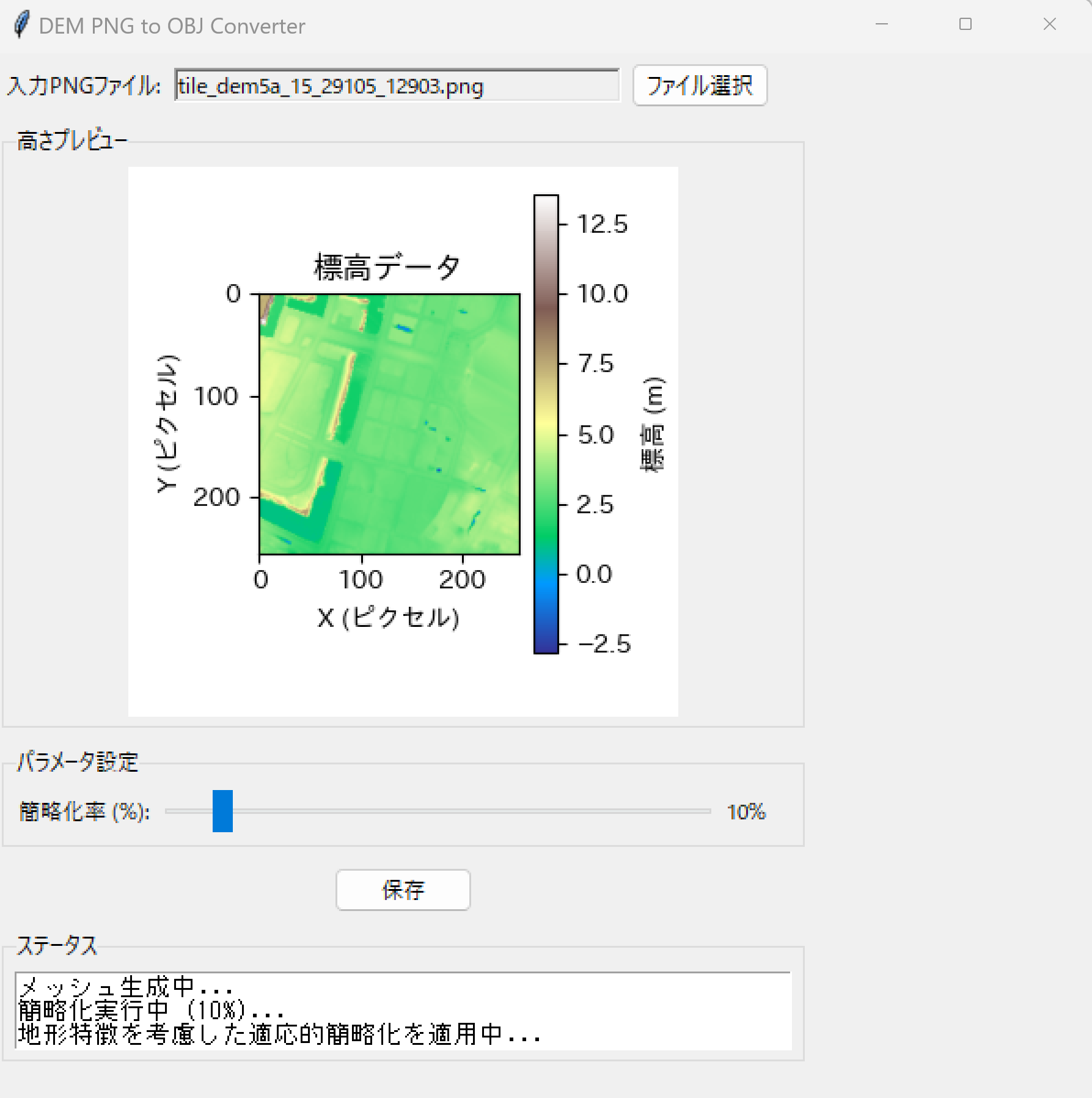Click the 高さプレビュー group label

tap(72, 141)
